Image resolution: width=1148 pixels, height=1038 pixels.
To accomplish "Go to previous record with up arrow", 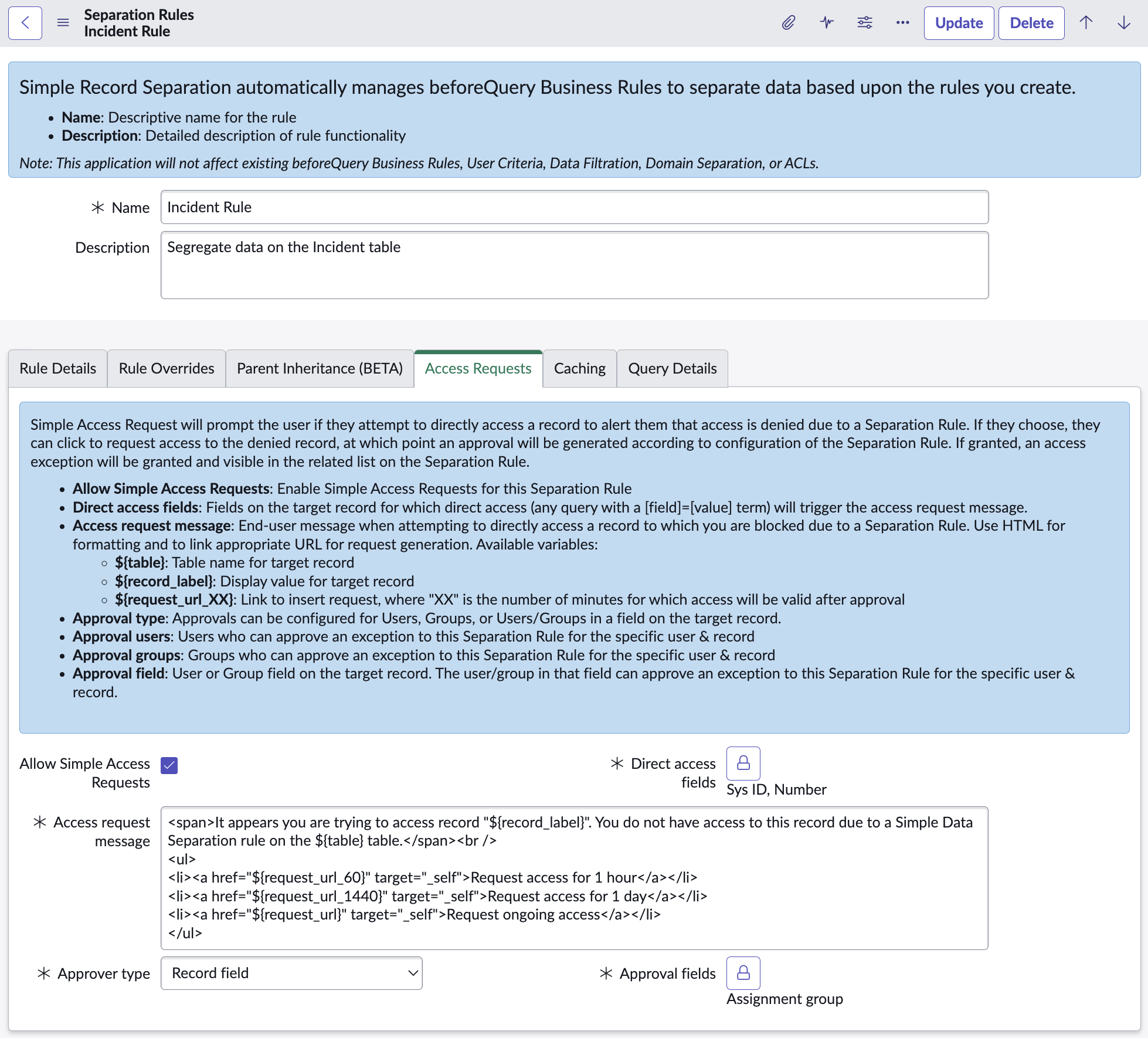I will pyautogui.click(x=1086, y=23).
